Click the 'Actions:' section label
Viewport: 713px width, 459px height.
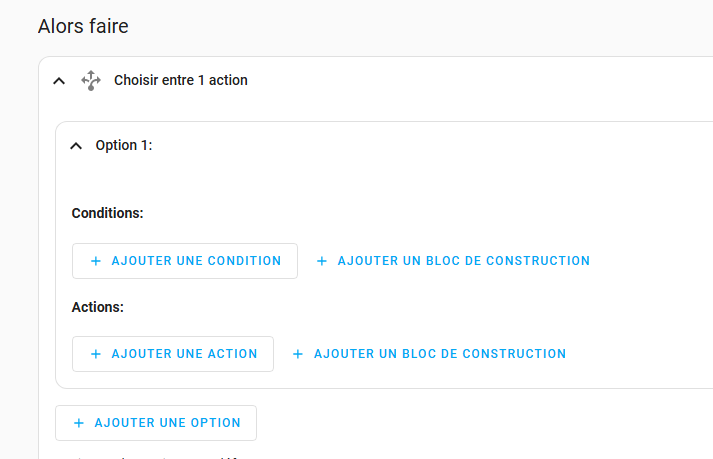coord(98,307)
